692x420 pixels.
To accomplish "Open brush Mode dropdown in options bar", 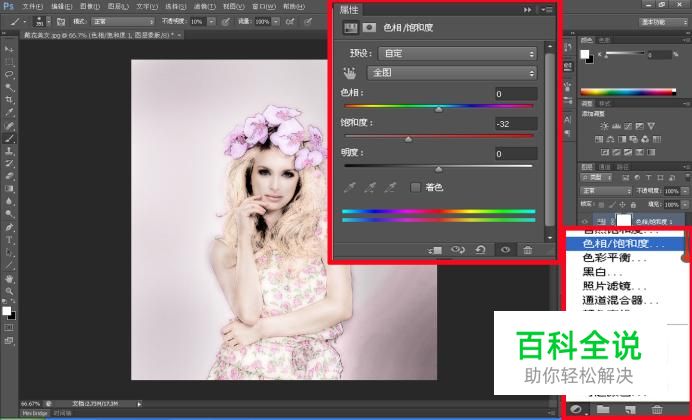I will (x=123, y=21).
